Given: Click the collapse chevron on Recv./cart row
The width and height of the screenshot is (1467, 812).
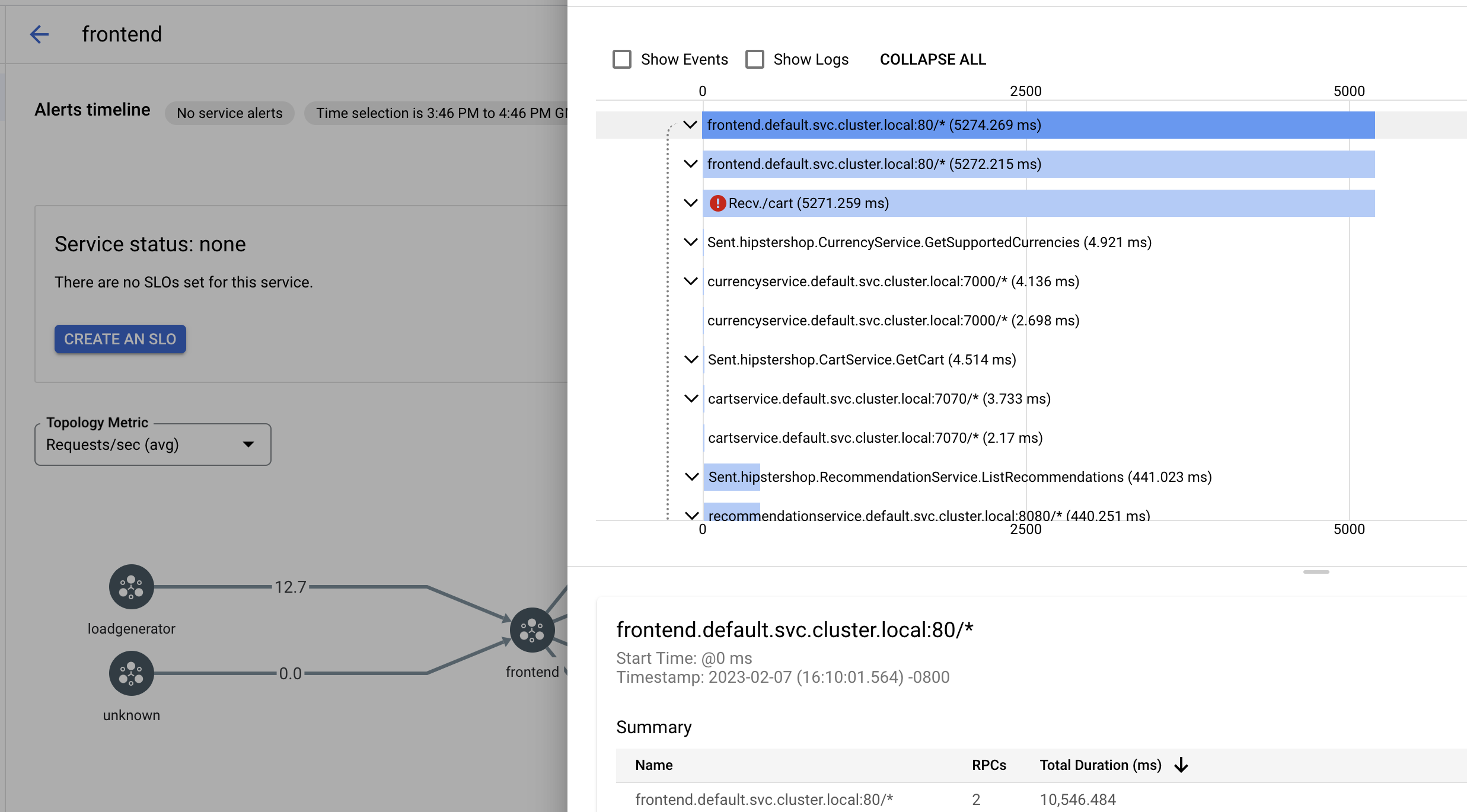Looking at the screenshot, I should [692, 203].
